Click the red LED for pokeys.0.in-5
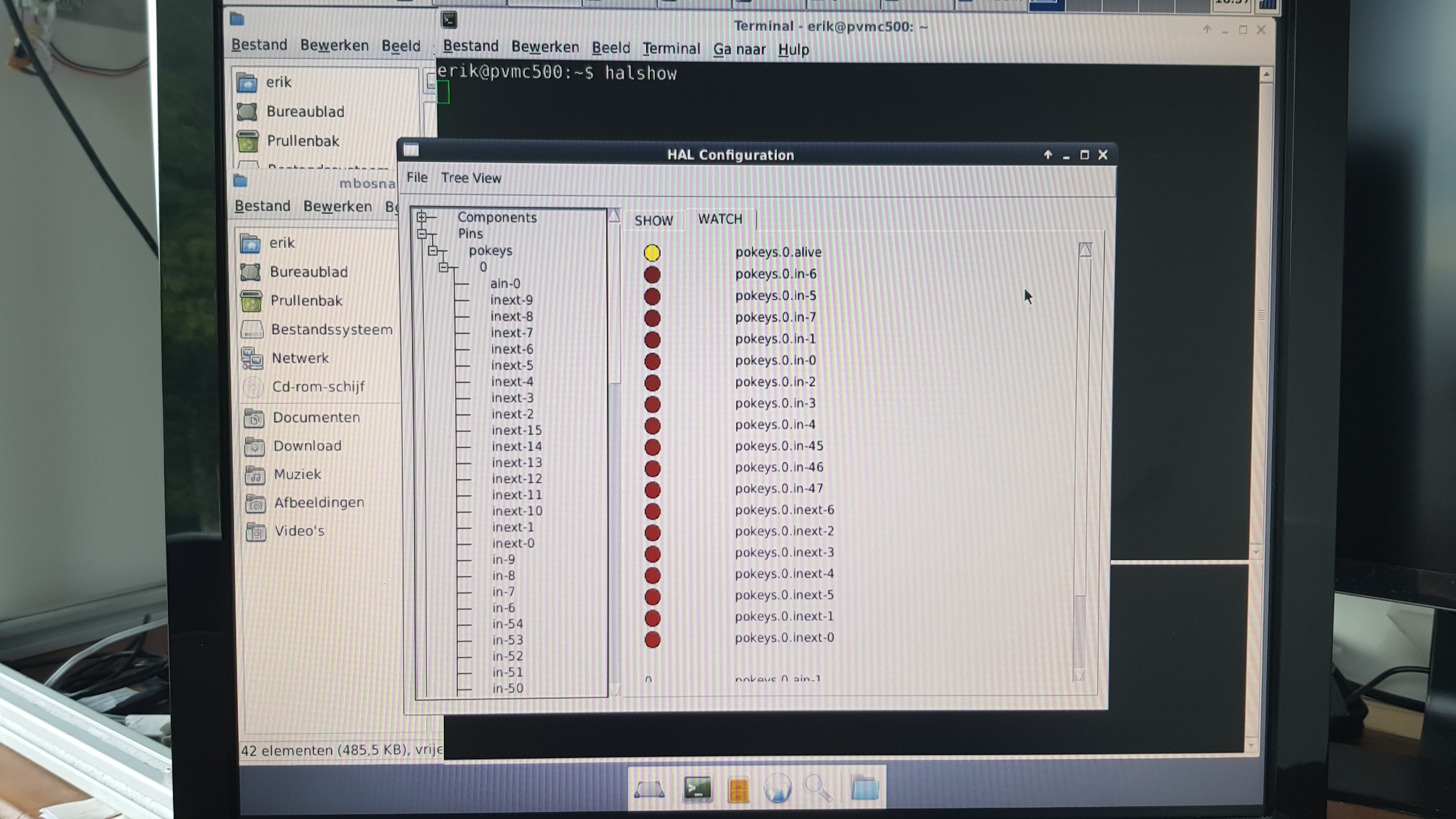 tap(652, 296)
